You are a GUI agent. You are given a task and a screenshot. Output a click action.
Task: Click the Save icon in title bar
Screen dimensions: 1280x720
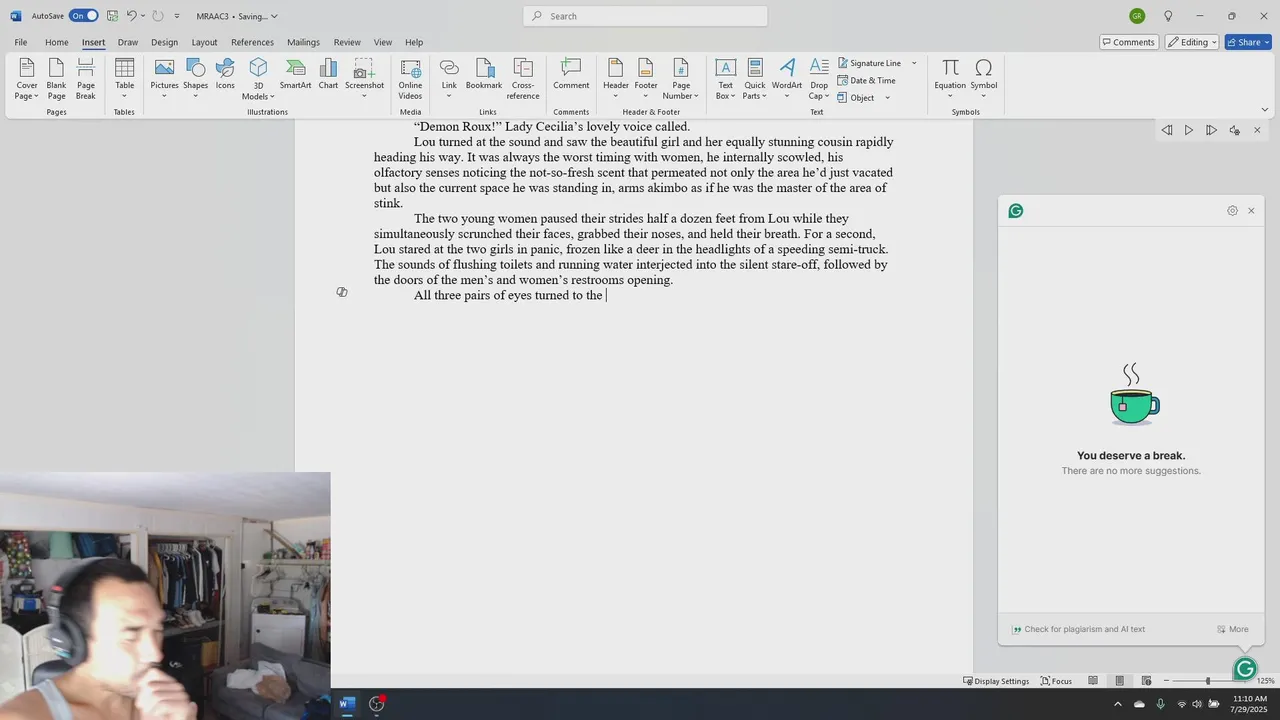[112, 16]
